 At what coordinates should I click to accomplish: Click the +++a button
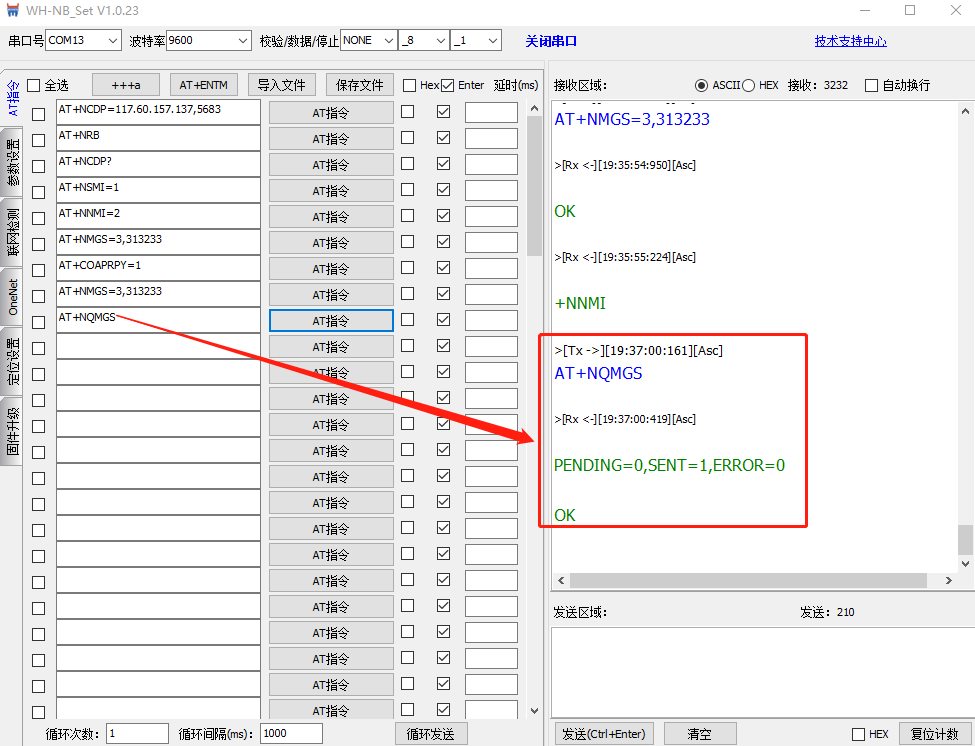(x=126, y=85)
